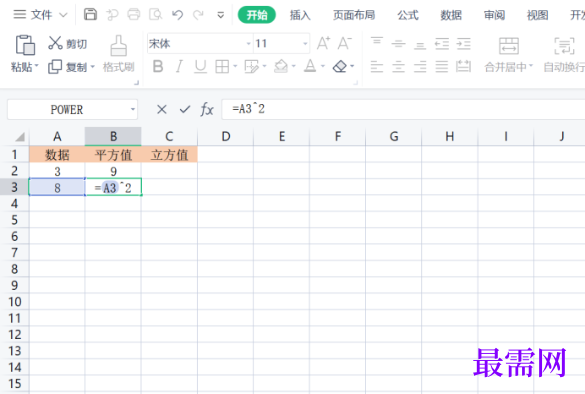The width and height of the screenshot is (585, 394).
Task: Switch to the 公式 tab
Action: click(x=408, y=15)
